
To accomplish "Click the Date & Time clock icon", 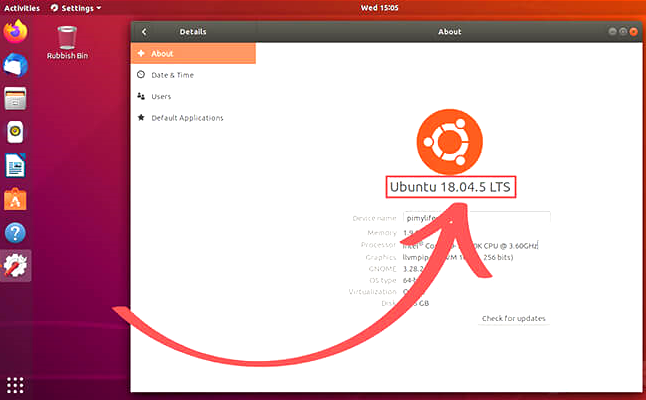I will pos(141,75).
